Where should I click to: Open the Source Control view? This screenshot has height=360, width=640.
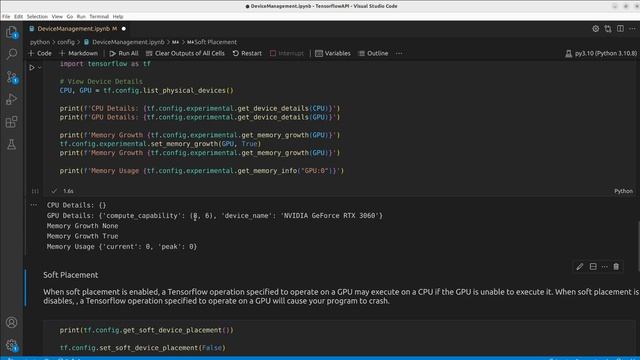pyautogui.click(x=11, y=77)
